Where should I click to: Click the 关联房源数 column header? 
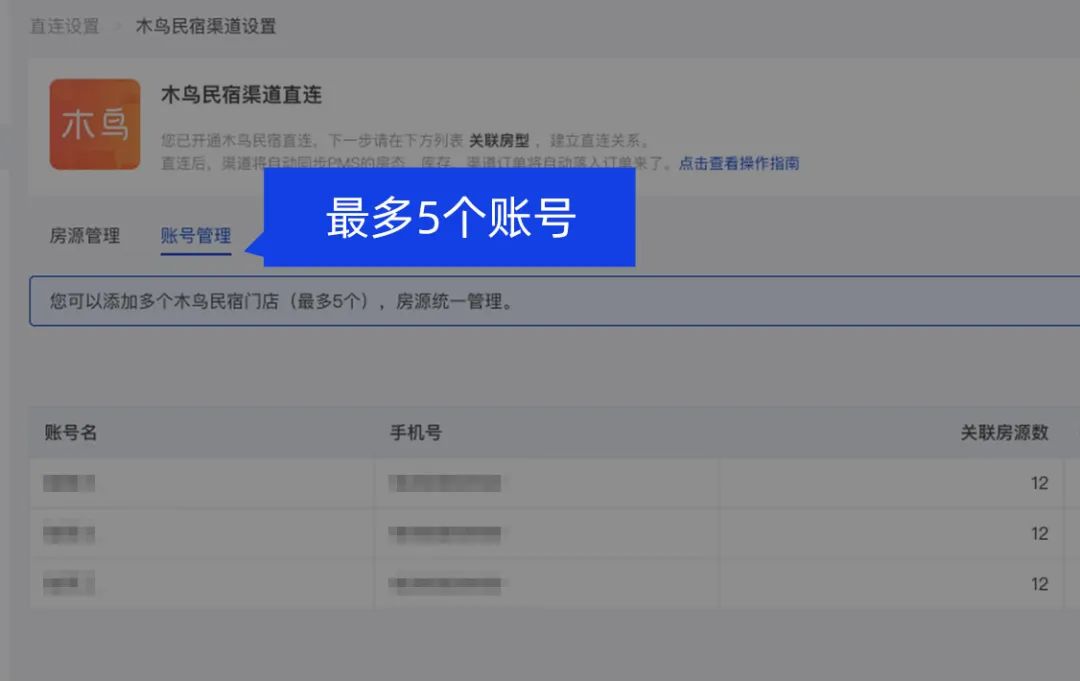point(1004,432)
